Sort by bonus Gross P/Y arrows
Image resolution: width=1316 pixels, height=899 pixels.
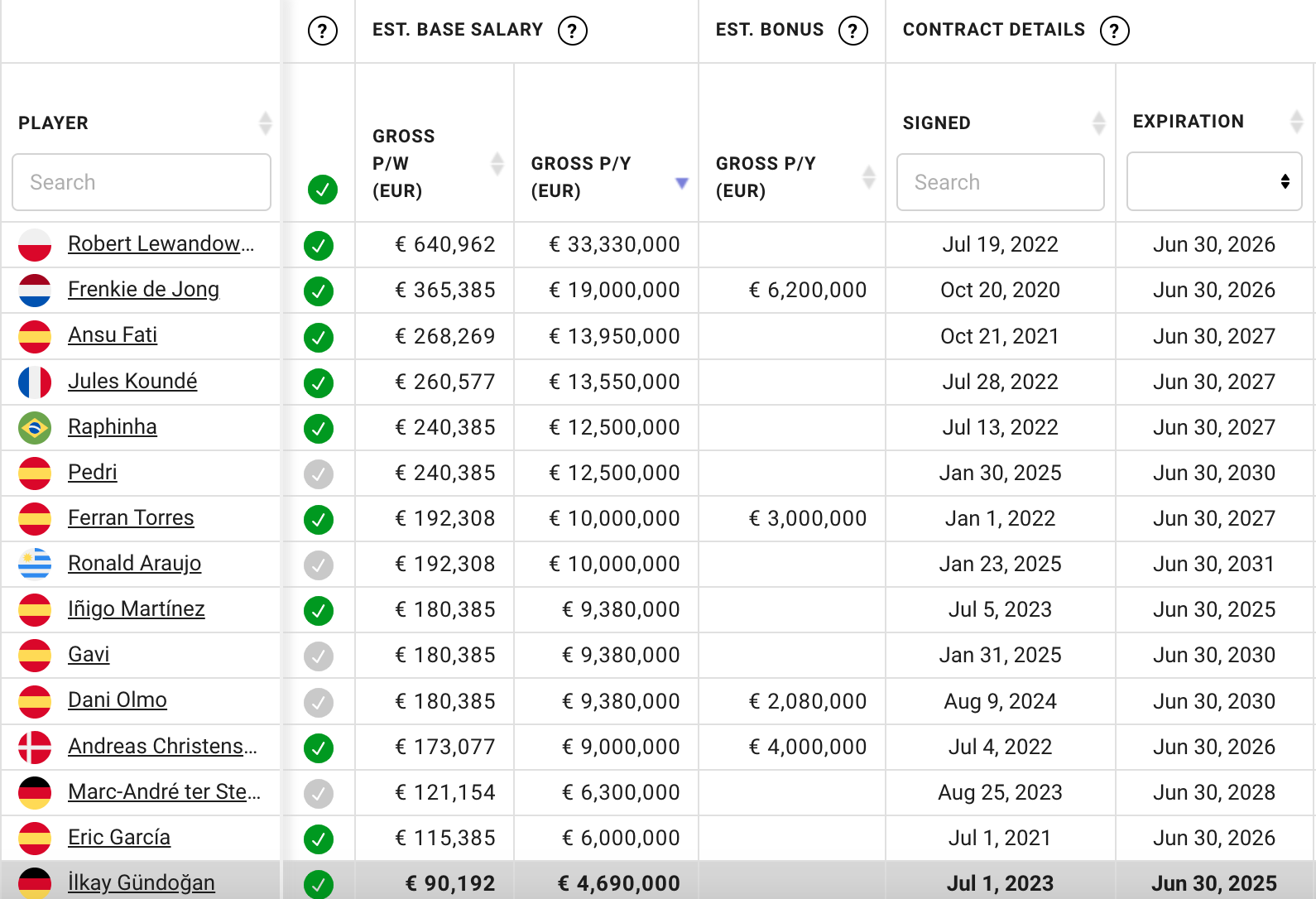[868, 177]
